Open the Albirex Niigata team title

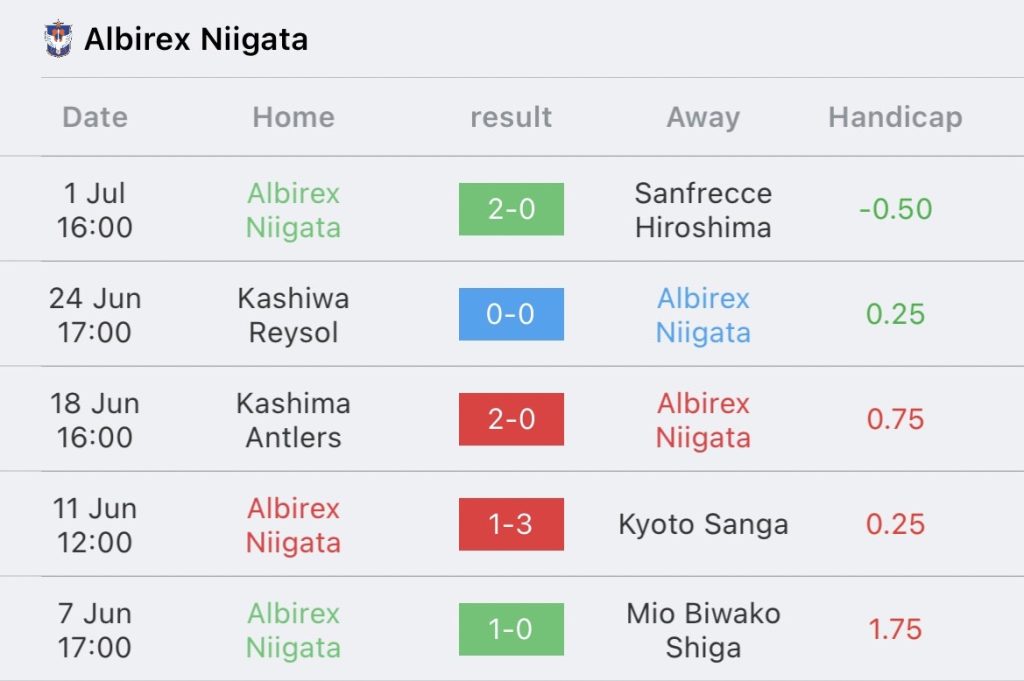(x=196, y=39)
